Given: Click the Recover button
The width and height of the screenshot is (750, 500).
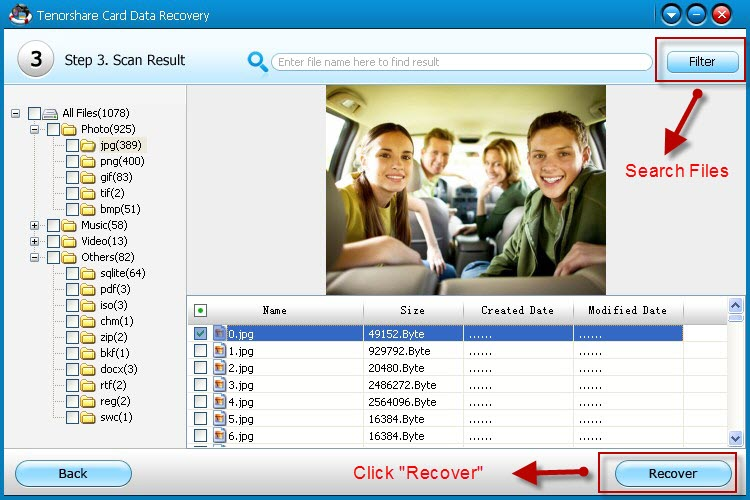Looking at the screenshot, I should [672, 473].
